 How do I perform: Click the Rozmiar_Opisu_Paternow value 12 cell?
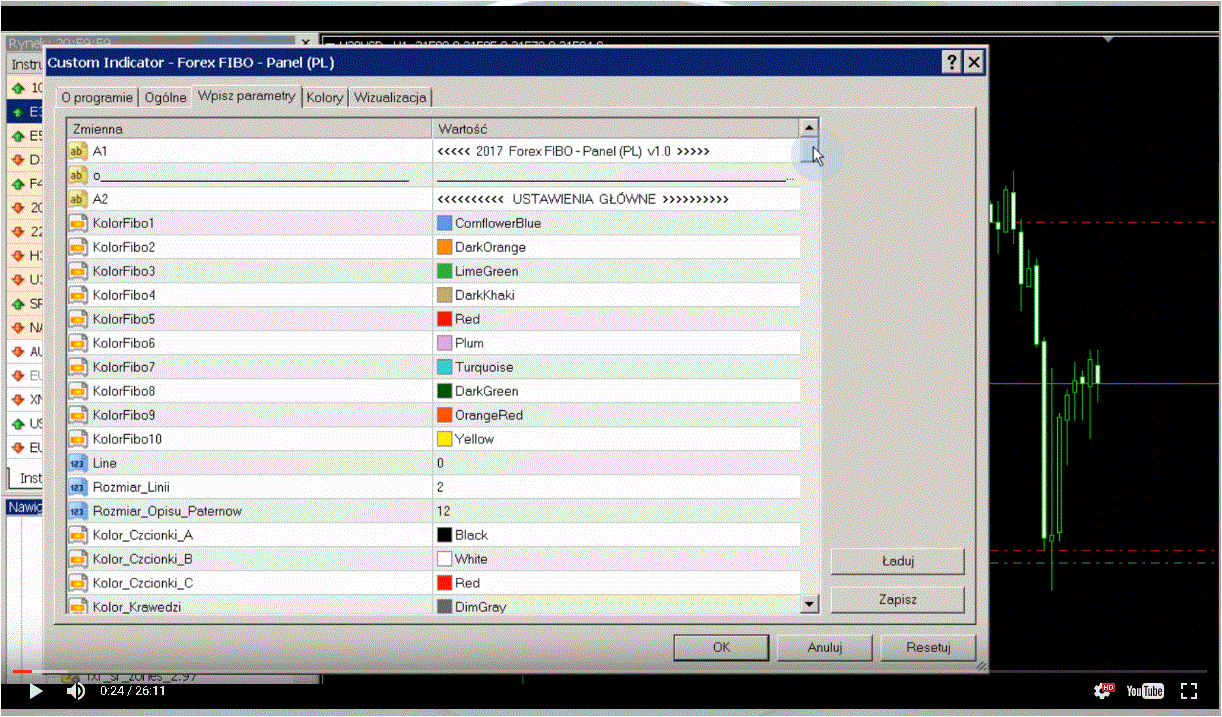[x=616, y=511]
